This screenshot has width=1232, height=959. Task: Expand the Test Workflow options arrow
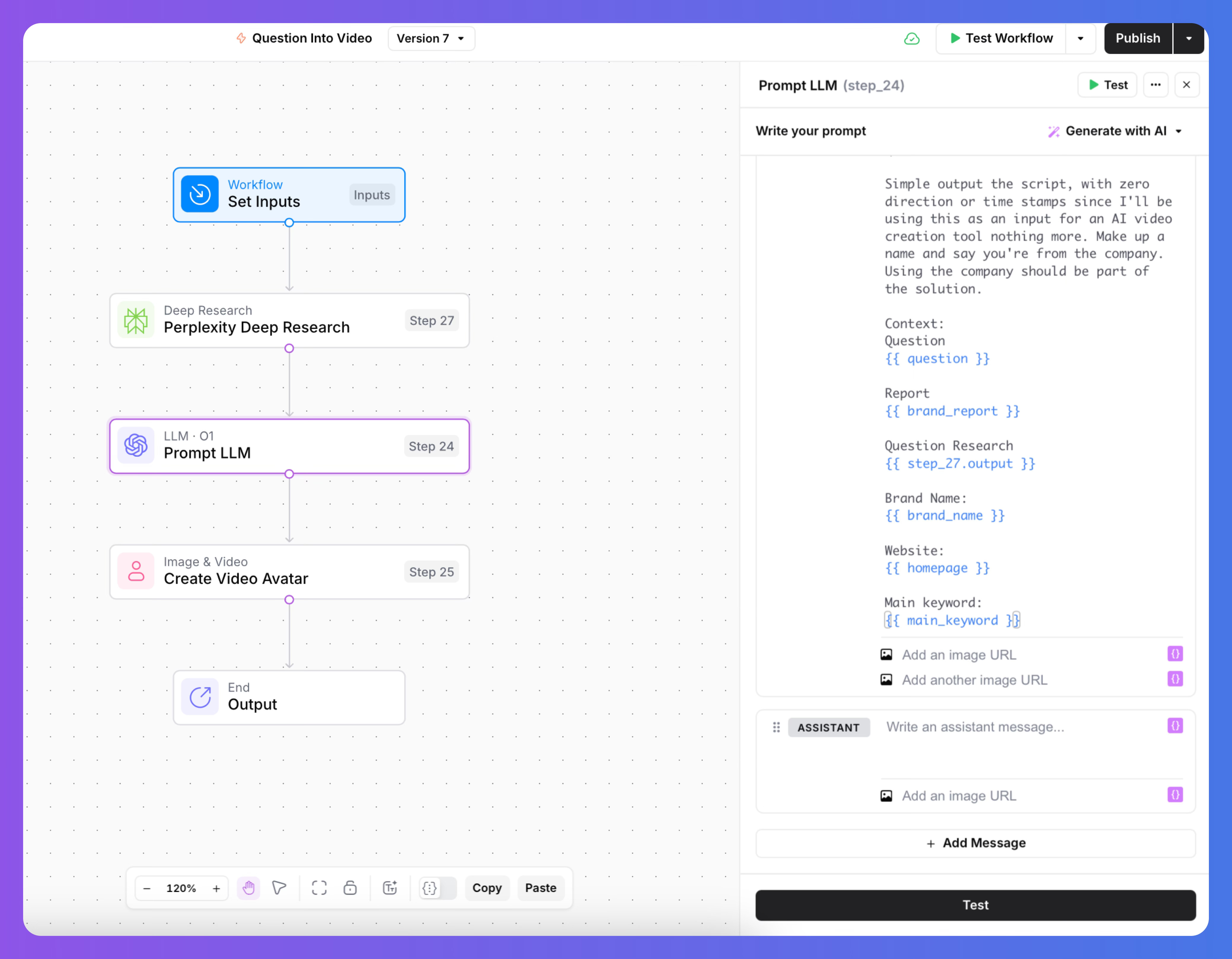1080,38
